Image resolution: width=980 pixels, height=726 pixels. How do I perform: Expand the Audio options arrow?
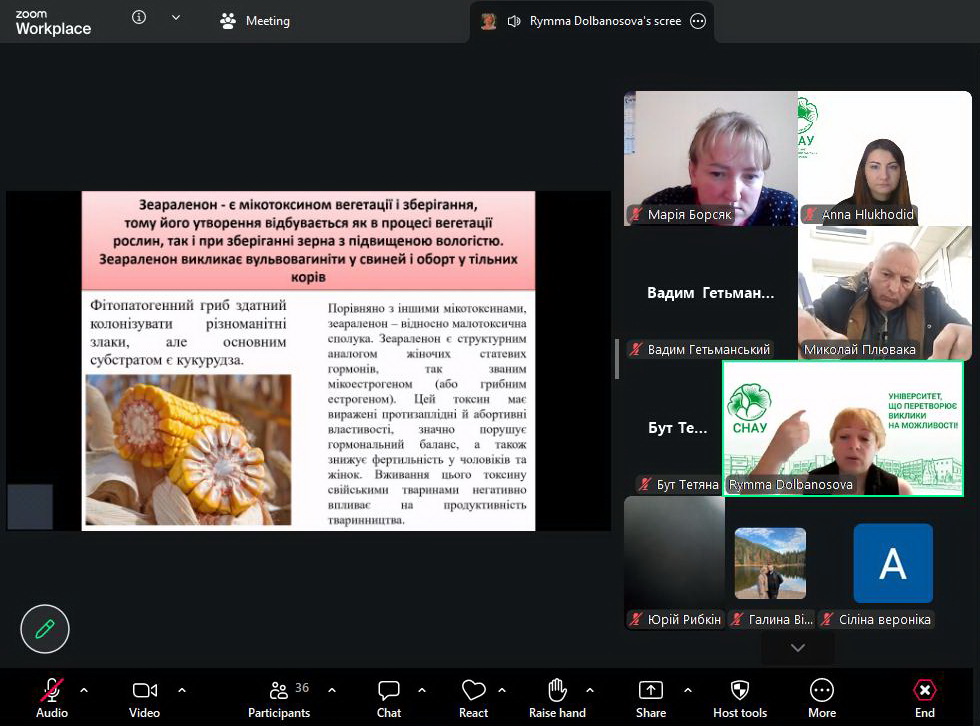[x=84, y=690]
